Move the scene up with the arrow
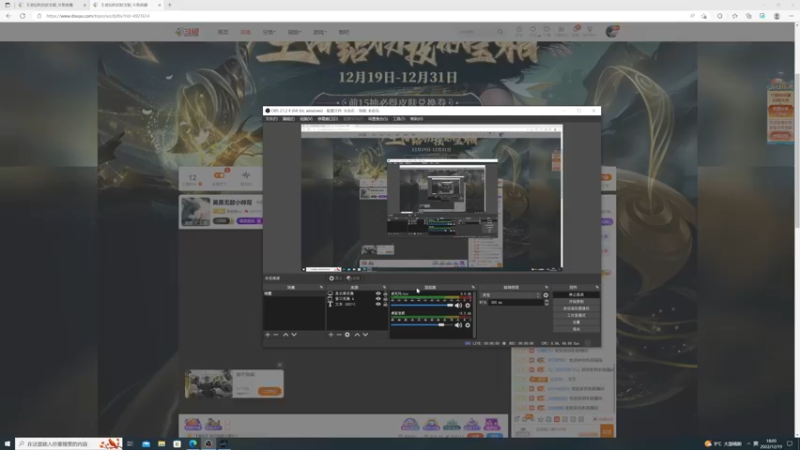Image resolution: width=800 pixels, height=450 pixels. point(286,335)
